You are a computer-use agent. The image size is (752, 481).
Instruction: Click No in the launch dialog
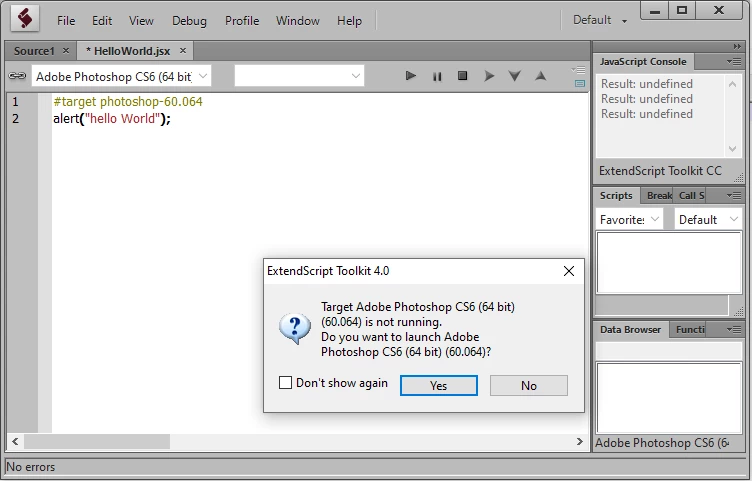coord(529,386)
